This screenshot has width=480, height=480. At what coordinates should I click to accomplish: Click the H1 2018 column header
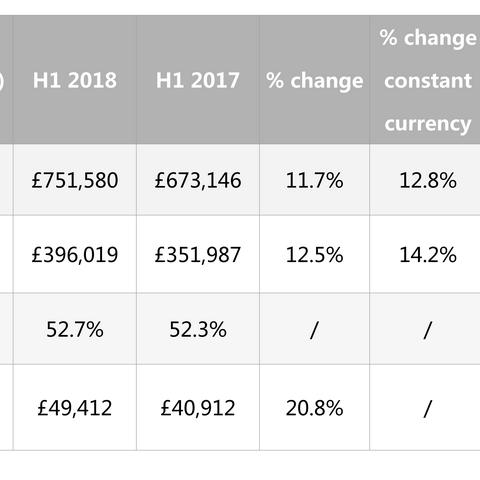pyautogui.click(x=75, y=80)
